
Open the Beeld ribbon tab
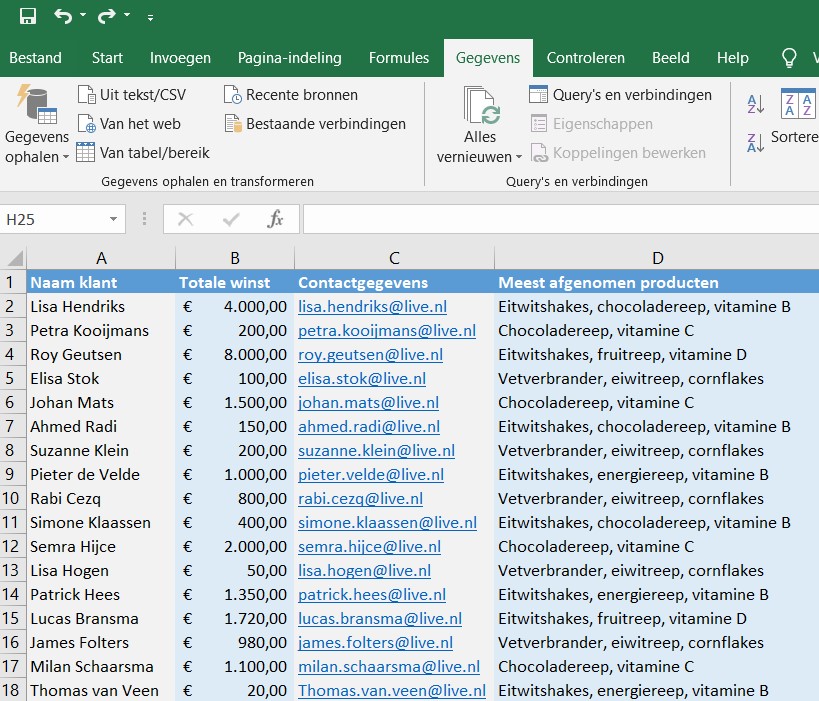click(x=670, y=58)
